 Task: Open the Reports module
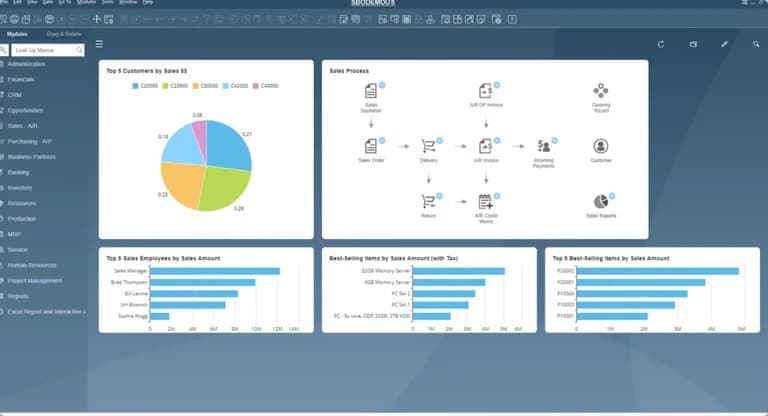pyautogui.click(x=18, y=296)
